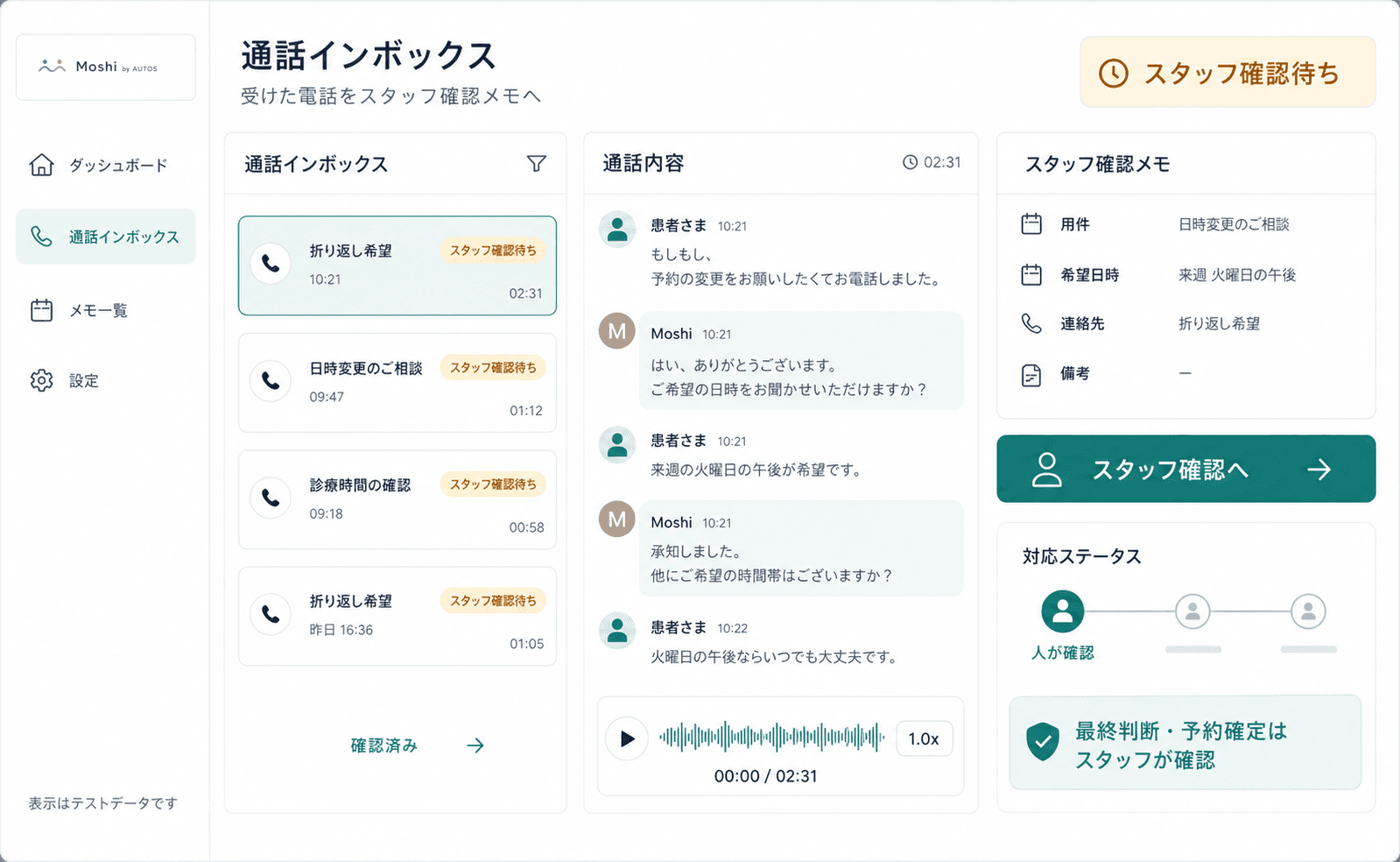Click the Moshi logo in the sidebar

click(105, 67)
